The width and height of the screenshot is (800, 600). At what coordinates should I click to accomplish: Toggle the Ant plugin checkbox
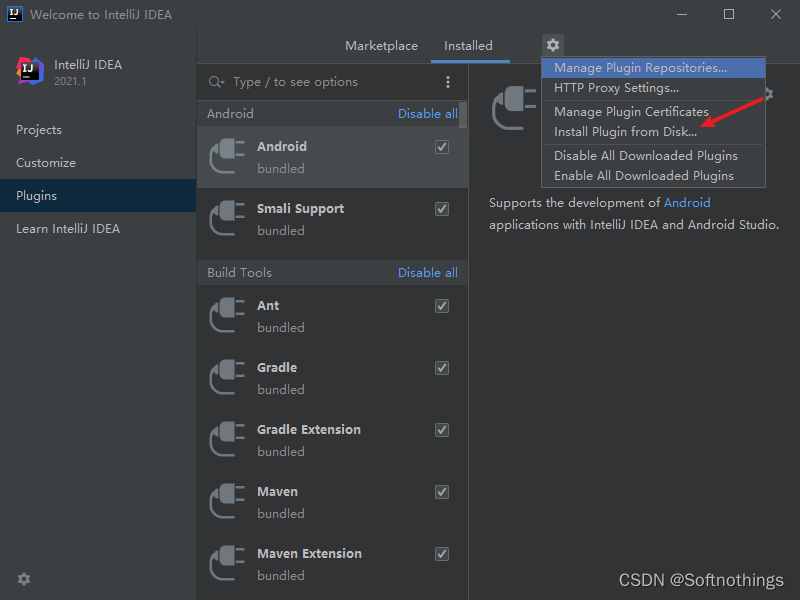click(x=442, y=306)
